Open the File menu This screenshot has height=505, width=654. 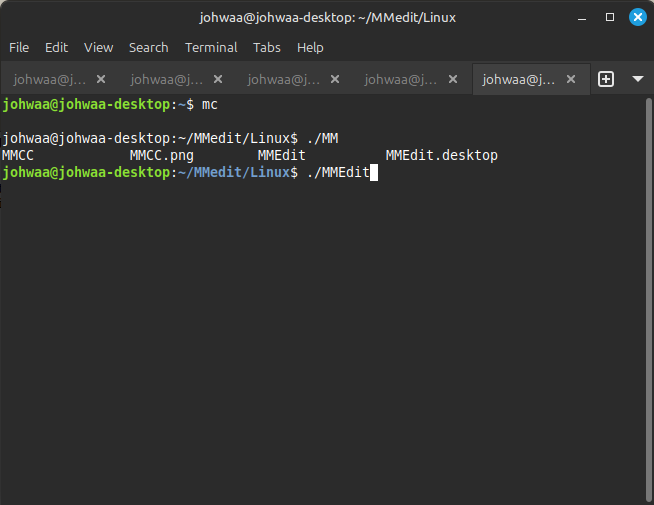click(x=19, y=47)
